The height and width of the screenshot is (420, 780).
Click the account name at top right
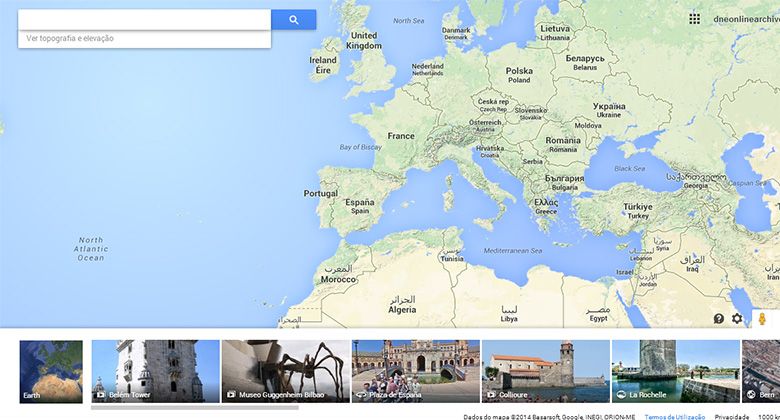point(745,19)
